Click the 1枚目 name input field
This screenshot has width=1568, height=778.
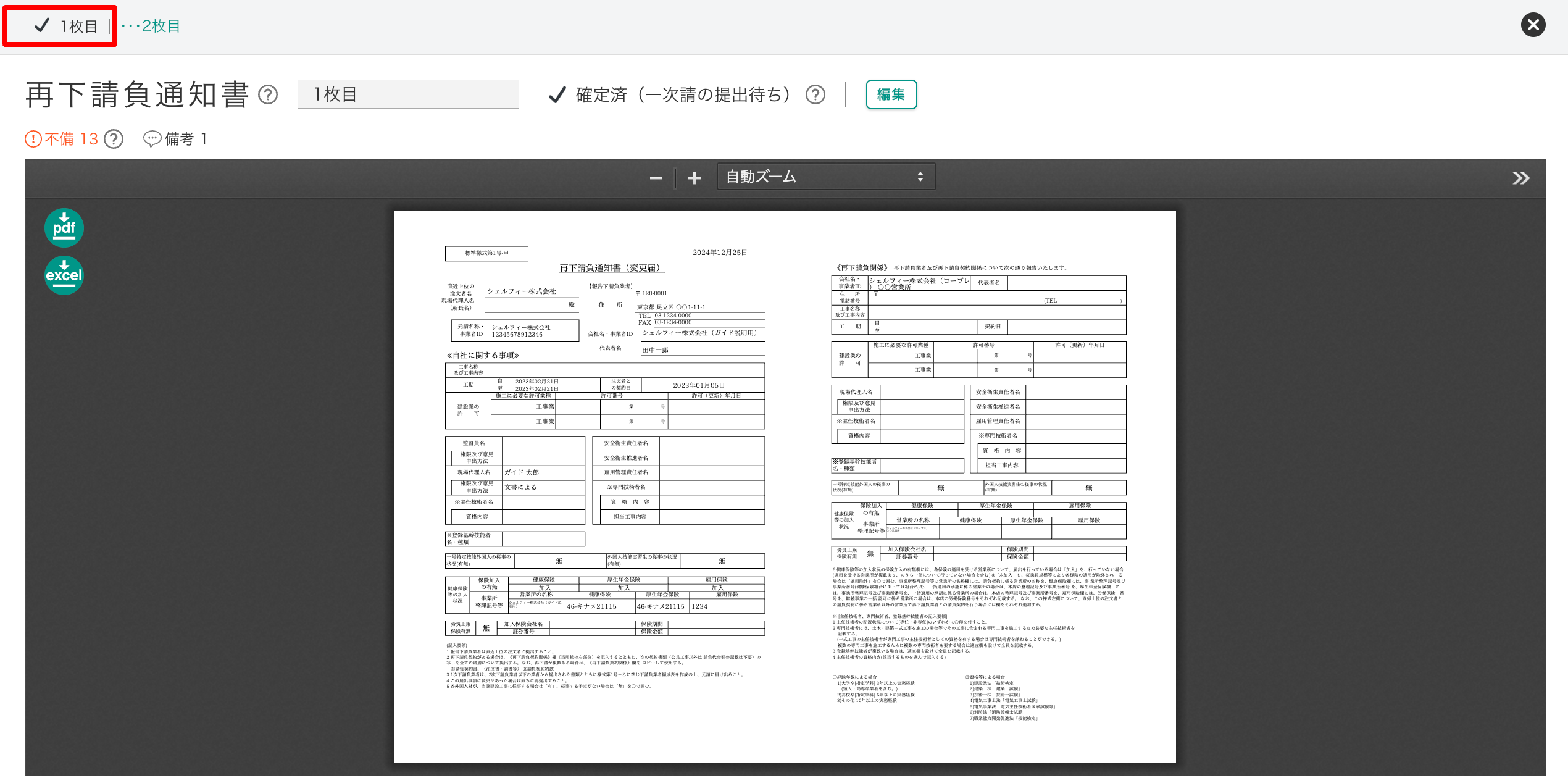point(408,94)
